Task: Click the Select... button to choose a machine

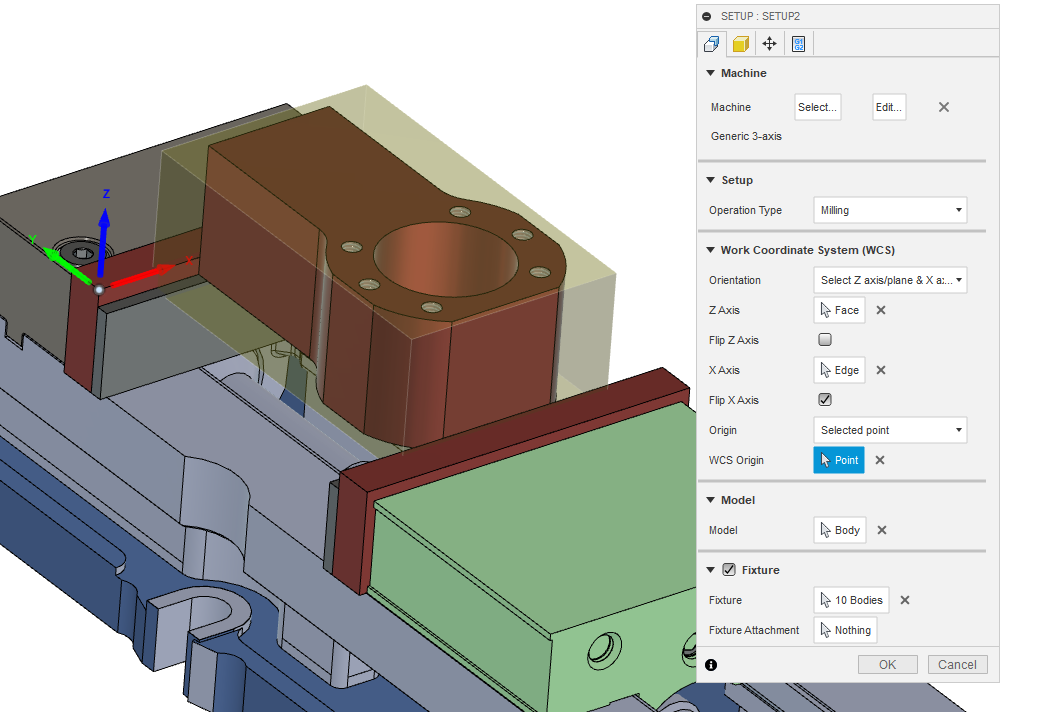Action: point(817,107)
